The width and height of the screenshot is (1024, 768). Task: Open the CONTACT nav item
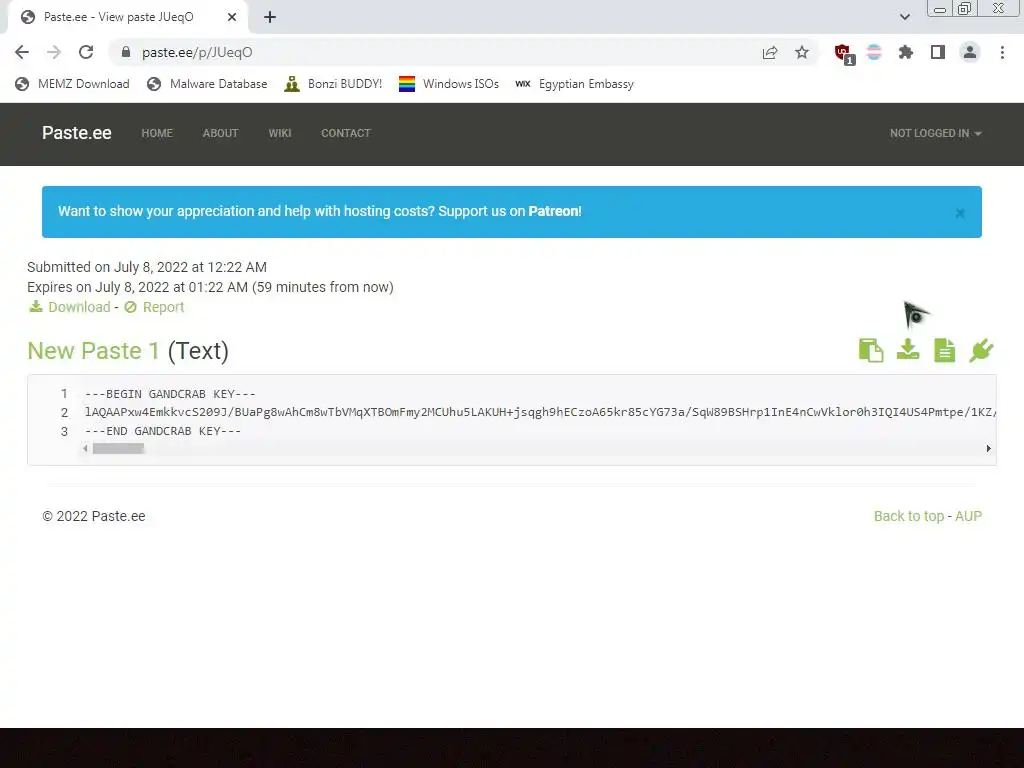[345, 133]
